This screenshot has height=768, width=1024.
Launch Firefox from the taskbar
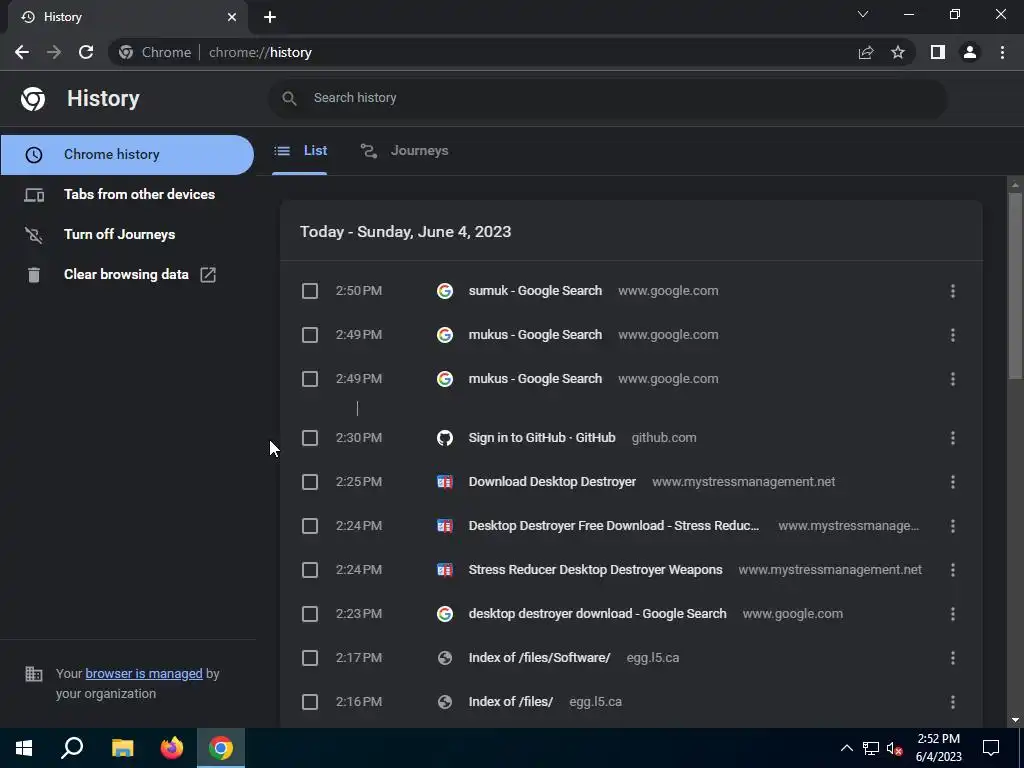coord(172,748)
